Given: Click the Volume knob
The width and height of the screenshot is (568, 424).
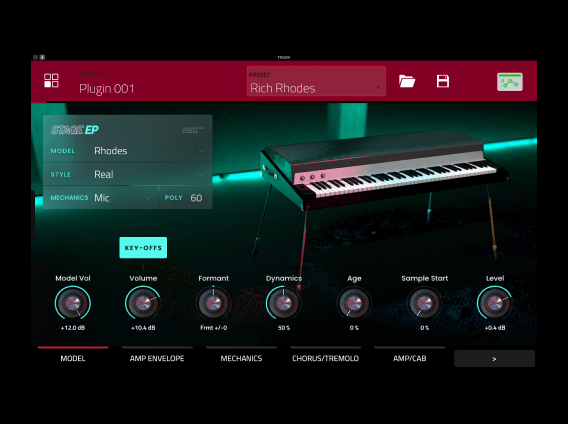Looking at the screenshot, I should point(143,303).
